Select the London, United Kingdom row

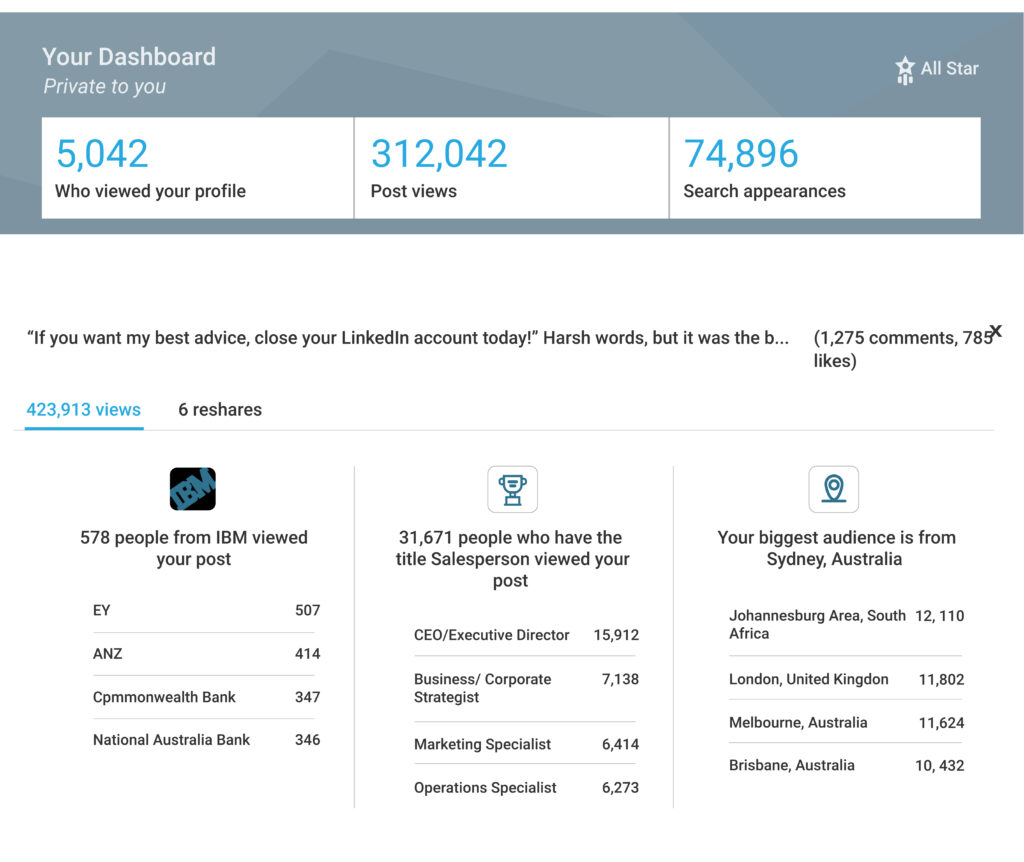[846, 679]
